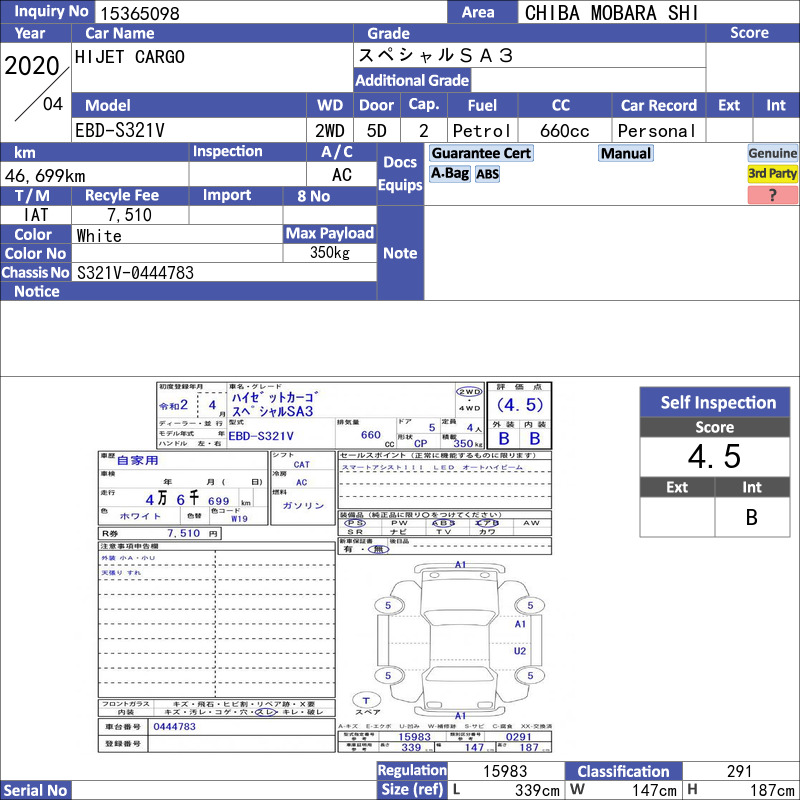This screenshot has width=800, height=800.
Task: Click height value 187cm
Action: 772,790
